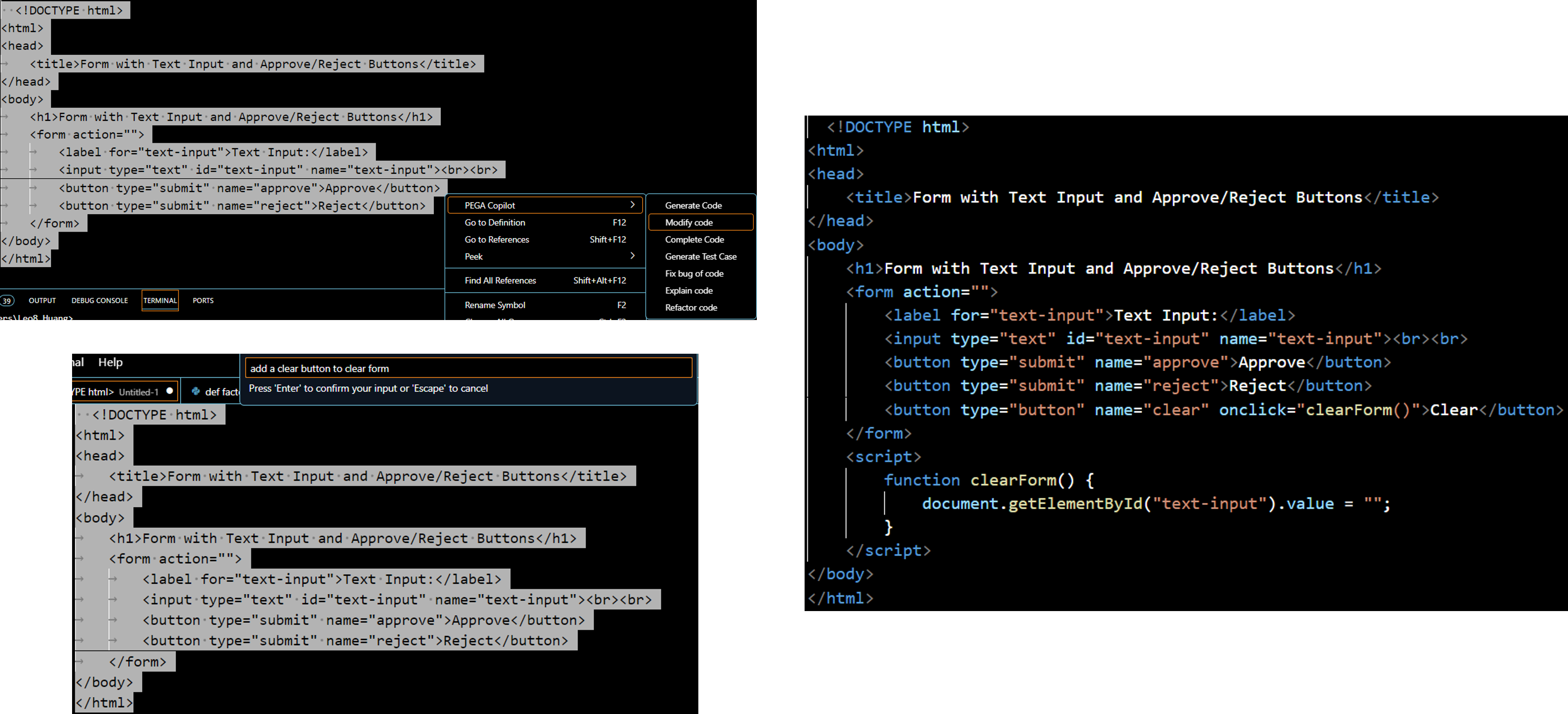Choose Go to Definition from context menu

pos(545,222)
